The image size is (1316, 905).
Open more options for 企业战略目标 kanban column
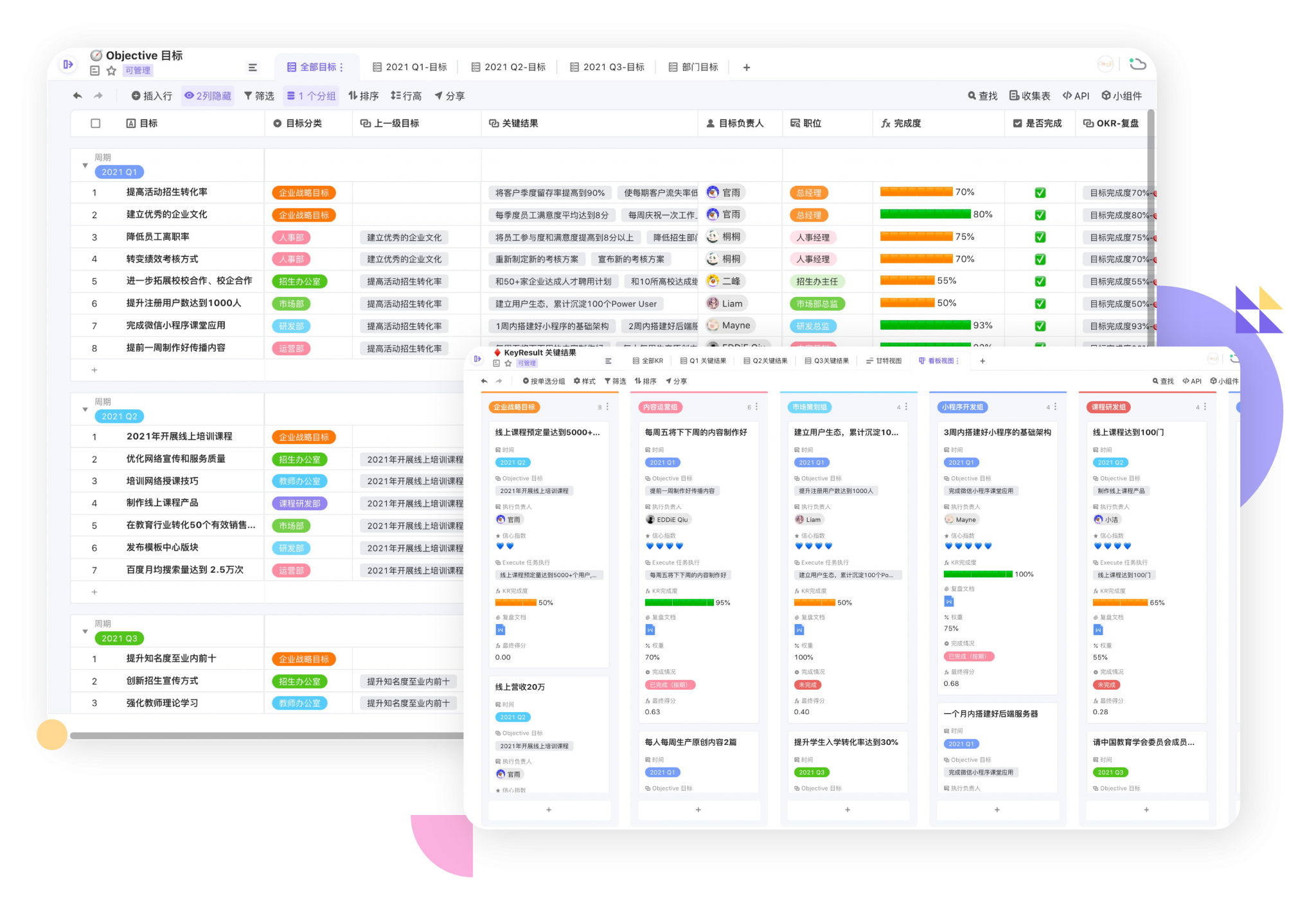[x=607, y=407]
